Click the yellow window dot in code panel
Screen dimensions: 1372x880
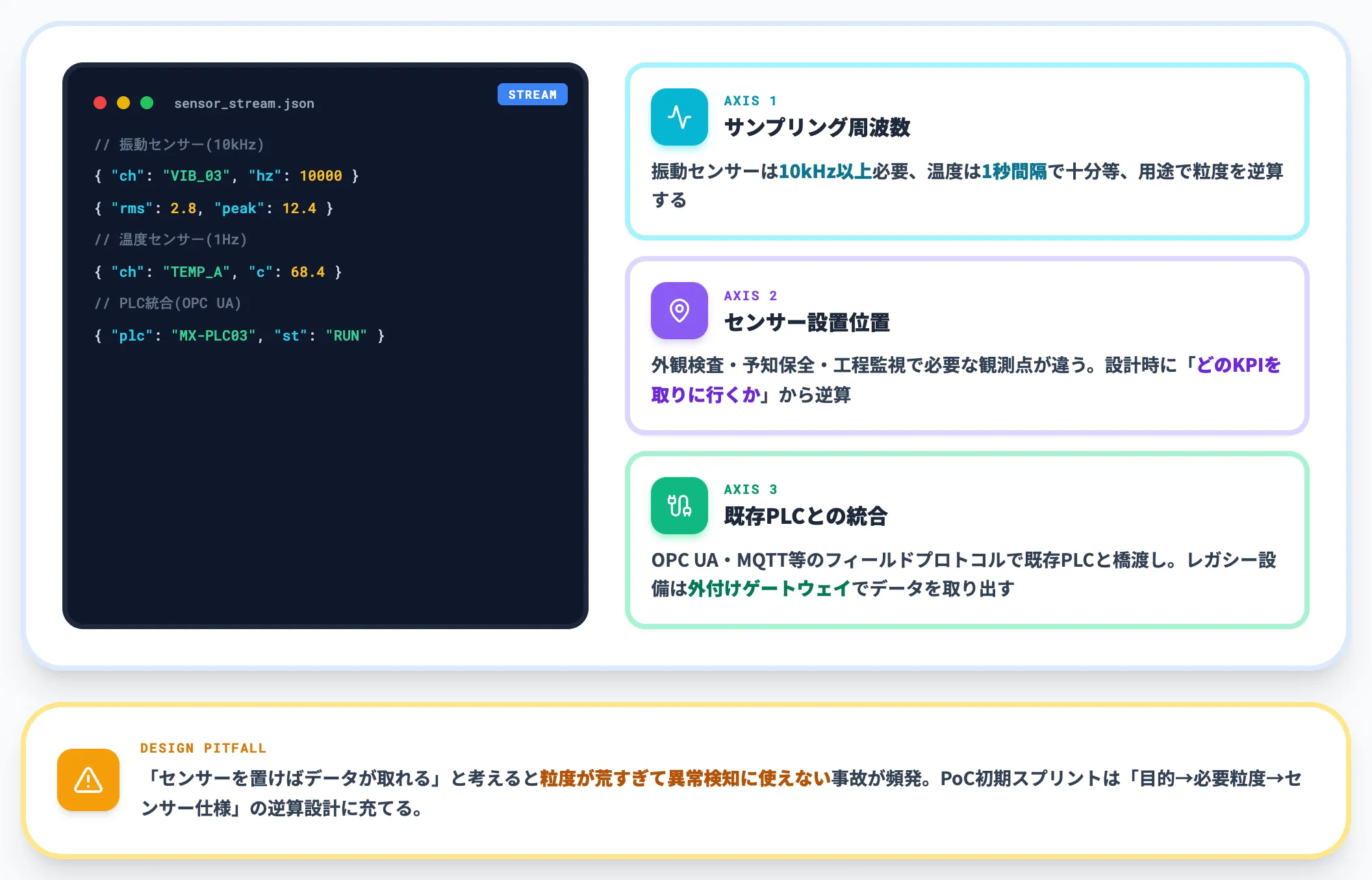tap(123, 103)
